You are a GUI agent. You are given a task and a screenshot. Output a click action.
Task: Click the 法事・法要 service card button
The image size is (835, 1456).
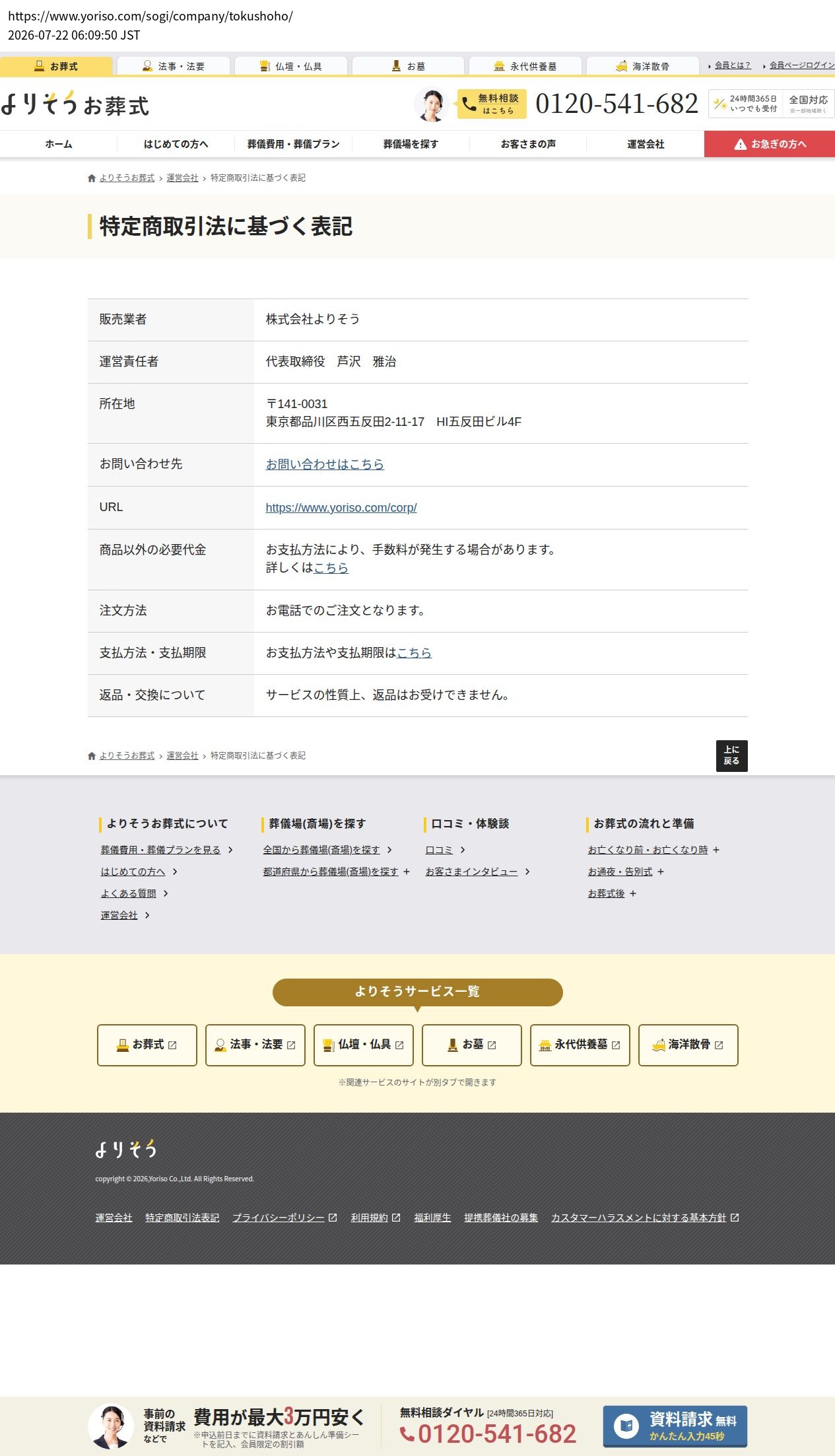255,1045
